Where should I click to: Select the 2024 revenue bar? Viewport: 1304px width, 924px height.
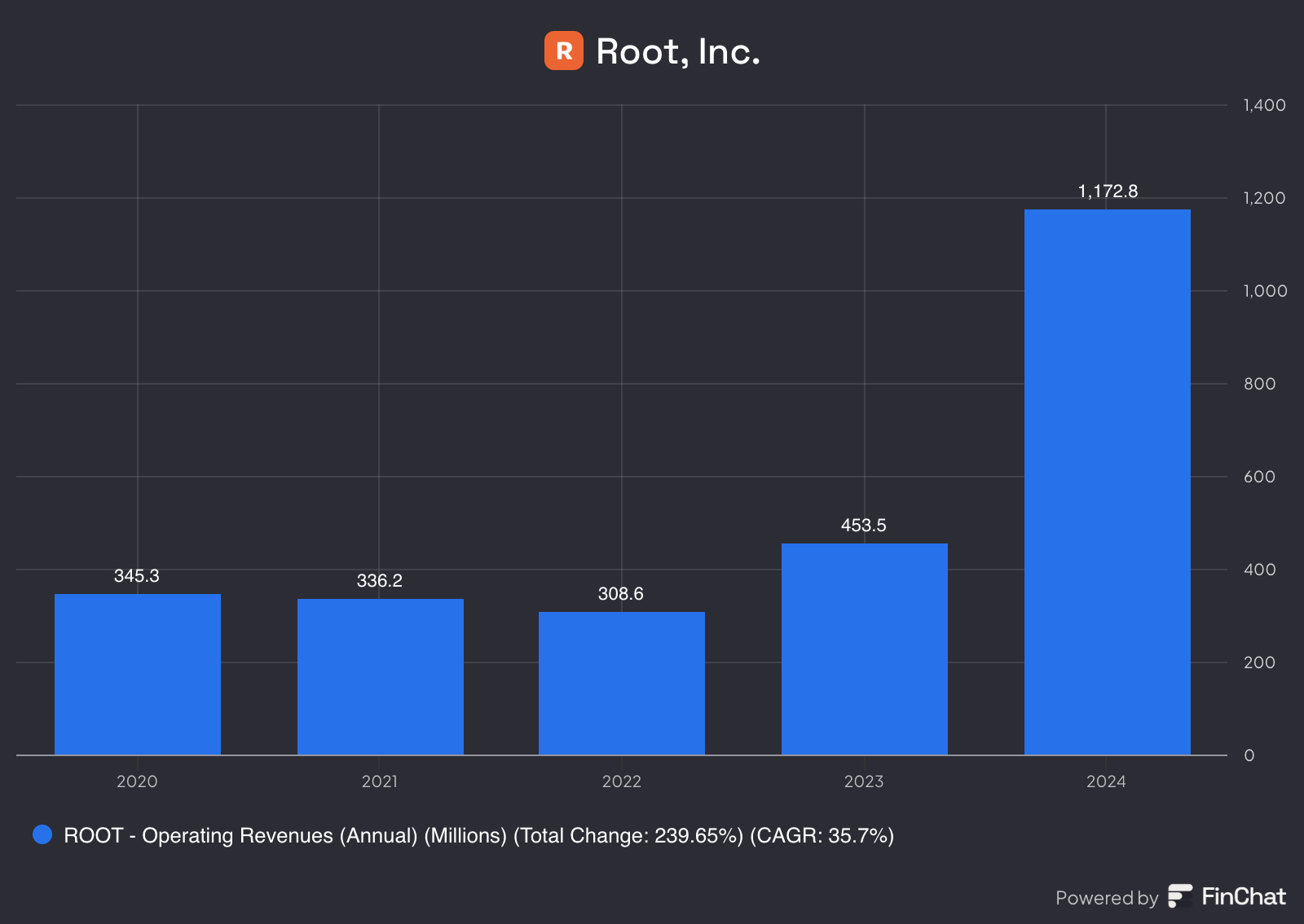coord(1108,482)
